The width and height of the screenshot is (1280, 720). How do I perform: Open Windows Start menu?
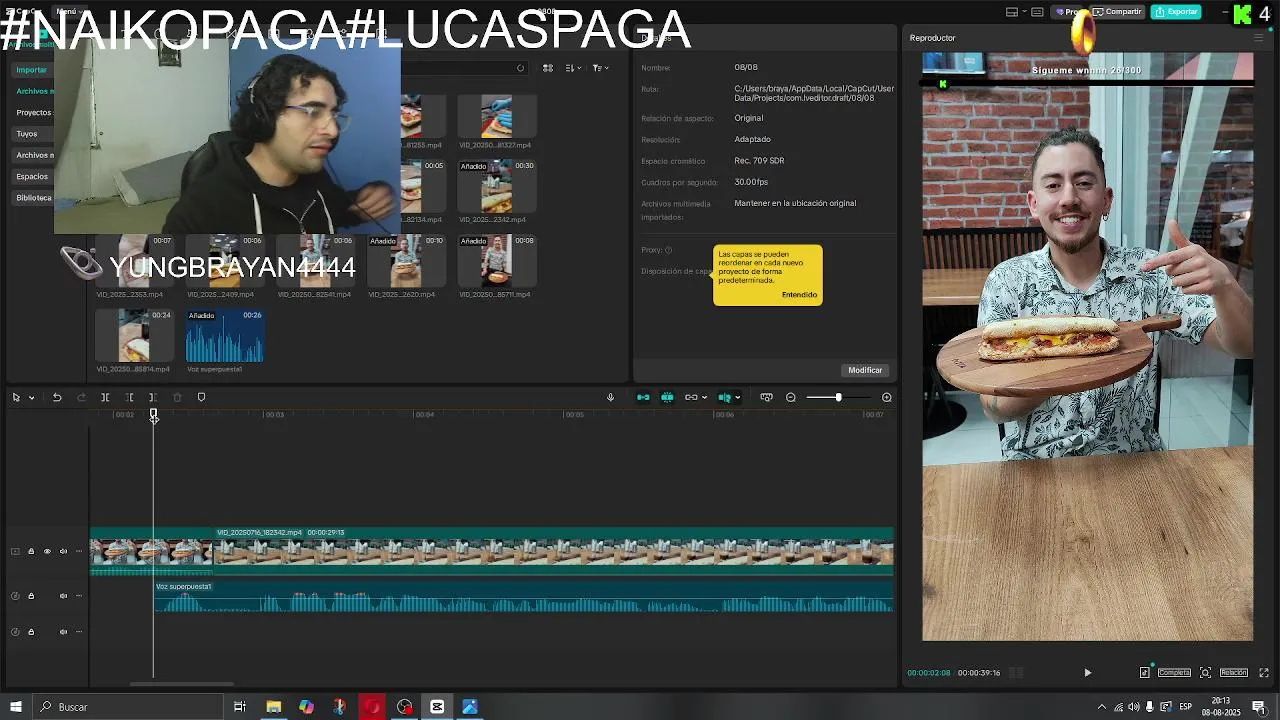point(15,707)
